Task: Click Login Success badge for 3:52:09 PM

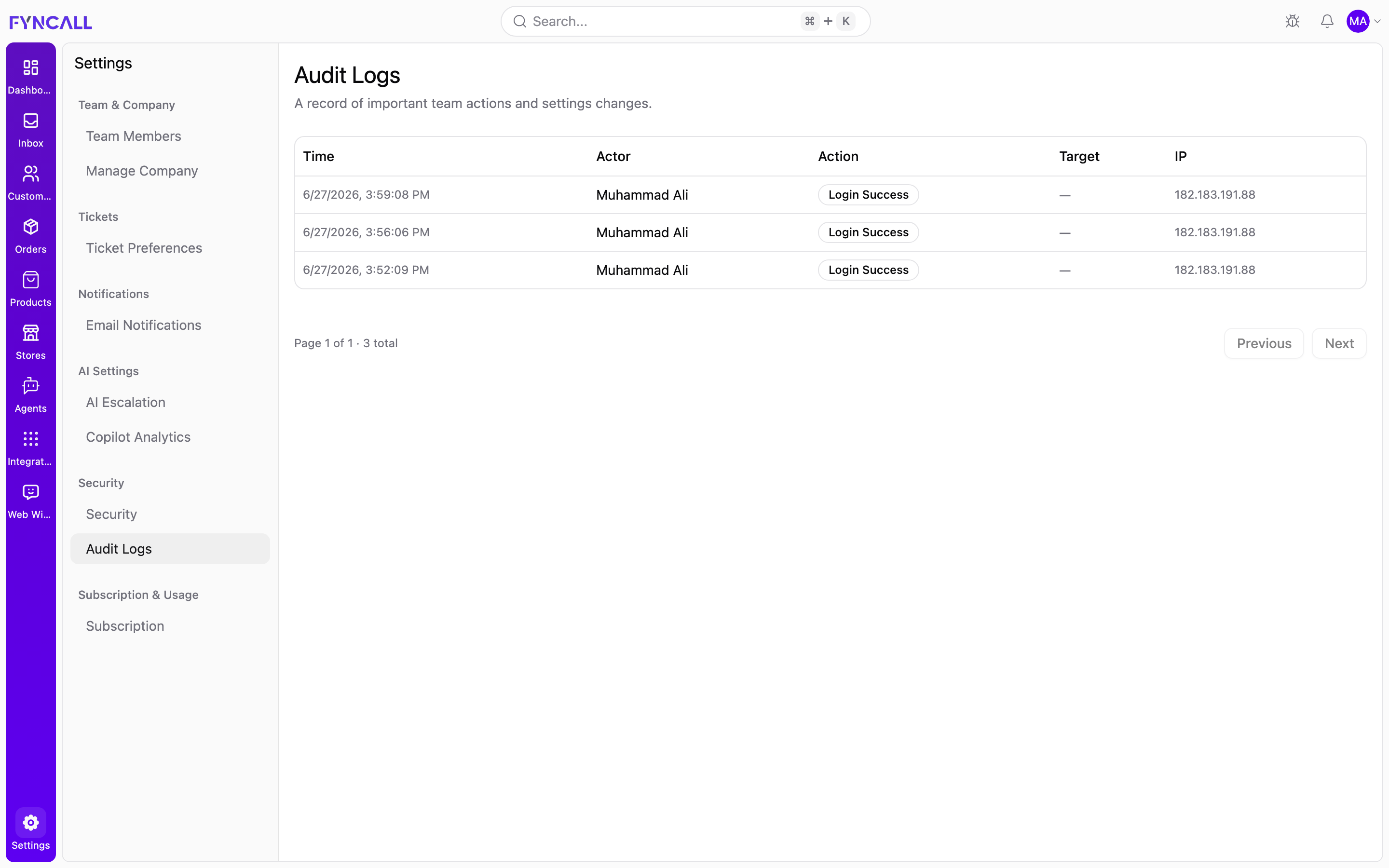Action: [x=869, y=270]
